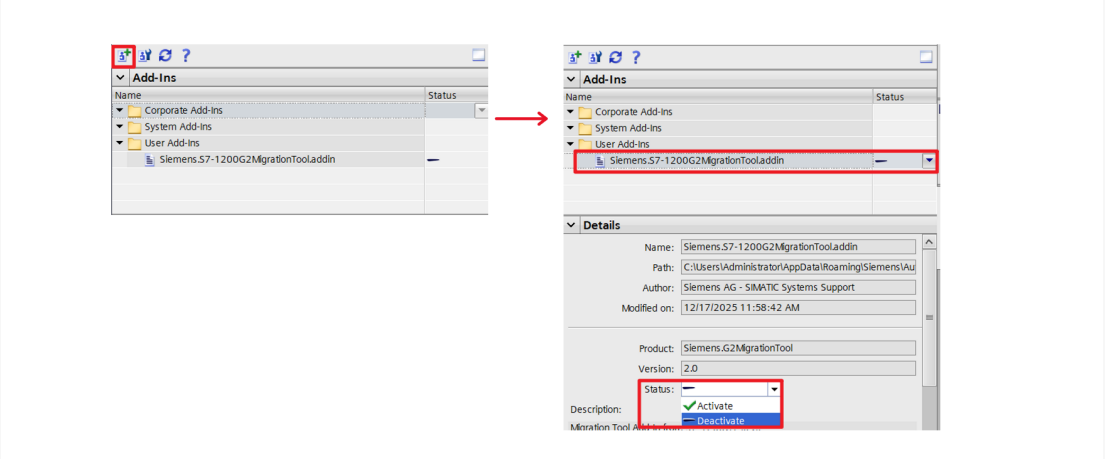The image size is (1105, 459).
Task: Open help question mark in right panel
Action: coord(636,57)
